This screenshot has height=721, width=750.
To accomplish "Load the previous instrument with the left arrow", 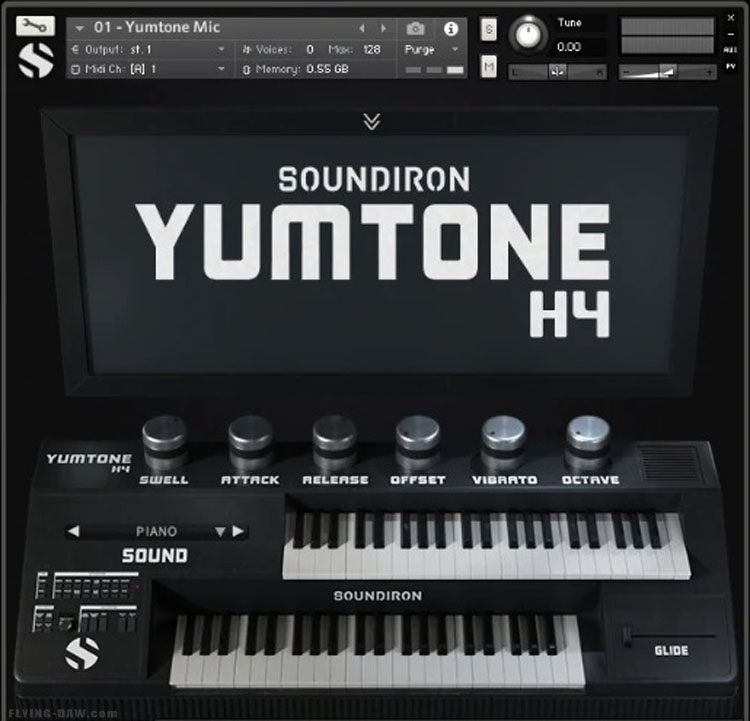I will pos(362,29).
